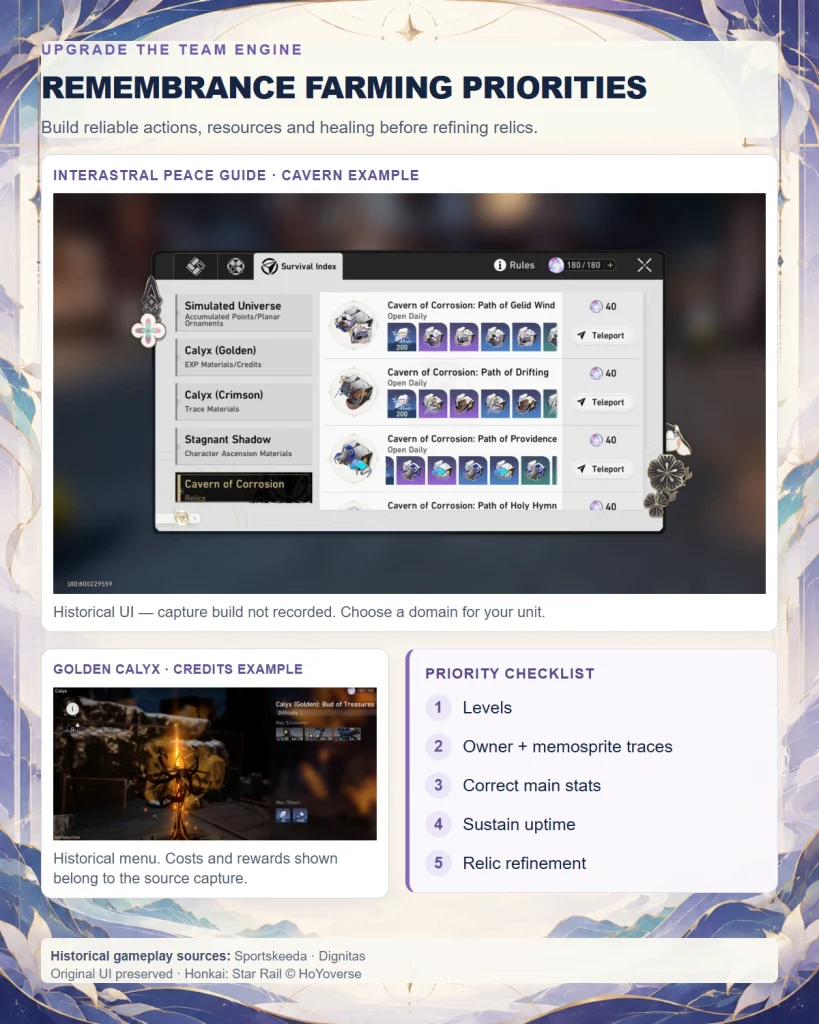Open the second circular emblem tab icon
Image resolution: width=819 pixels, height=1024 pixels.
(235, 266)
